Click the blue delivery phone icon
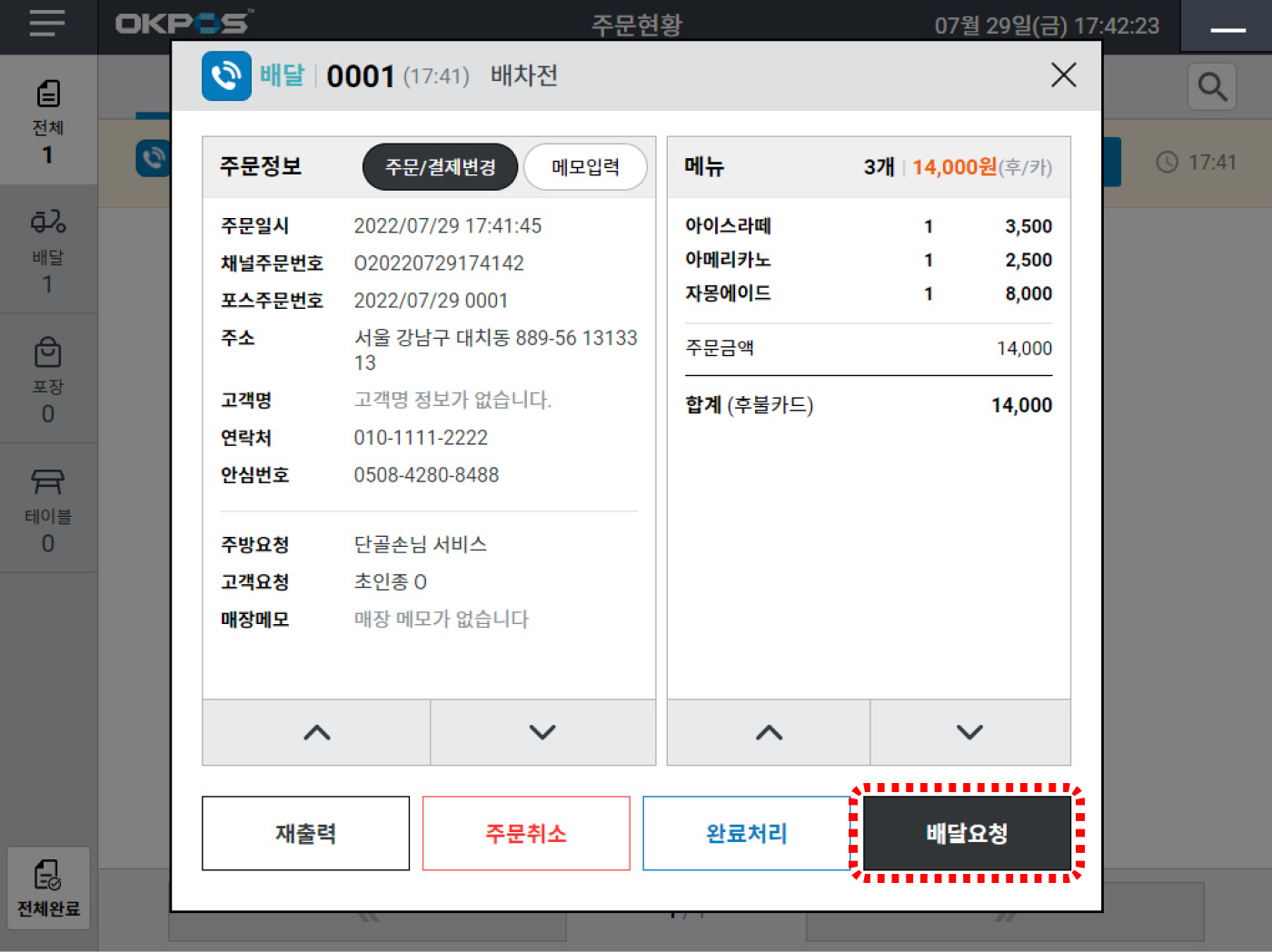 [x=226, y=75]
